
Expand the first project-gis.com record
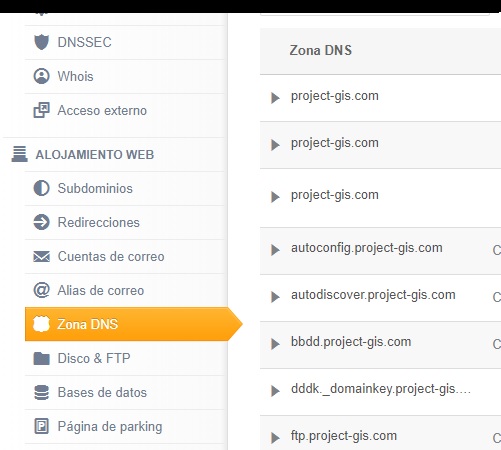[x=275, y=98]
